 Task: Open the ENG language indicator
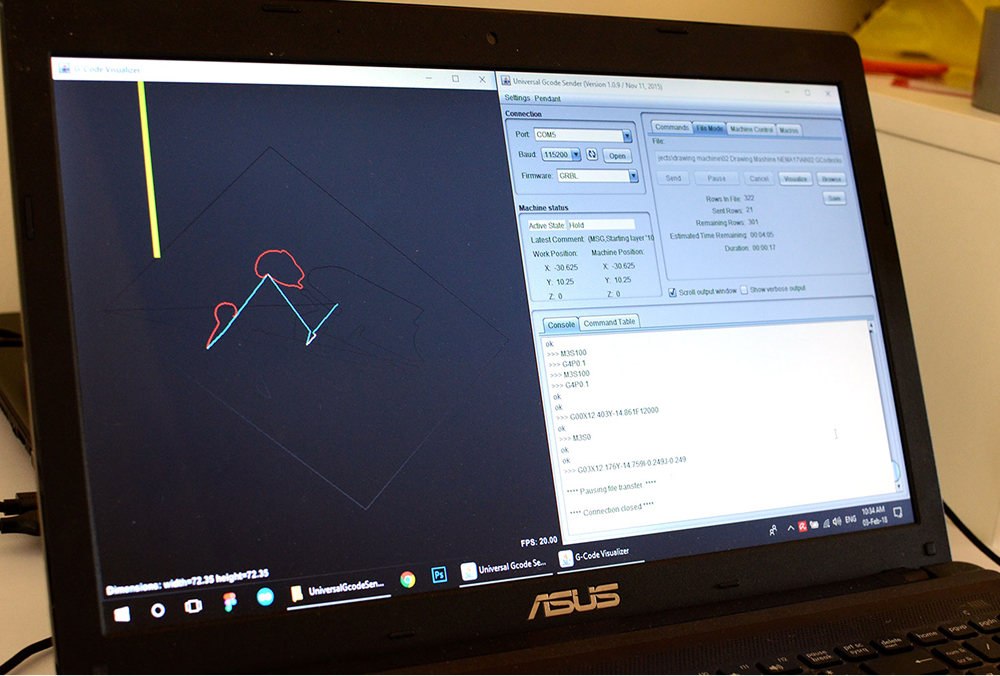(x=851, y=520)
